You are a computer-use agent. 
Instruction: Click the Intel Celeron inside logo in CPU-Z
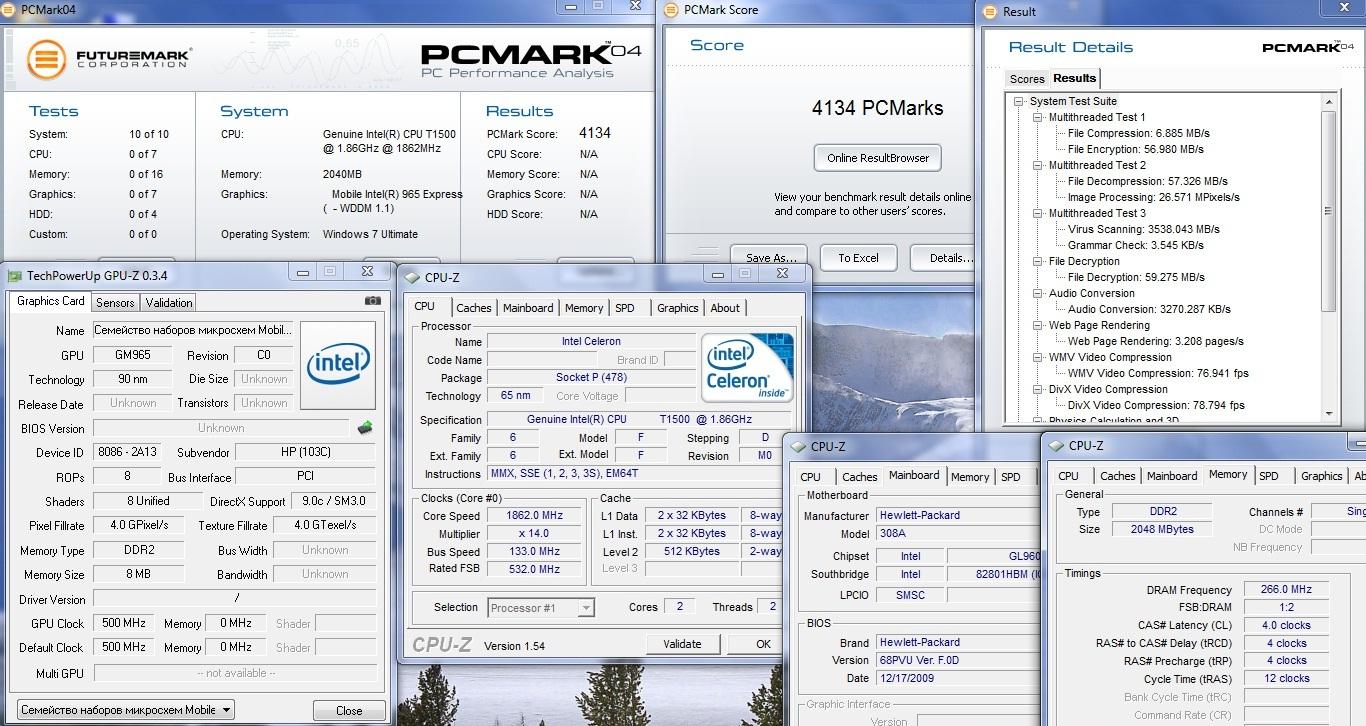(x=747, y=368)
